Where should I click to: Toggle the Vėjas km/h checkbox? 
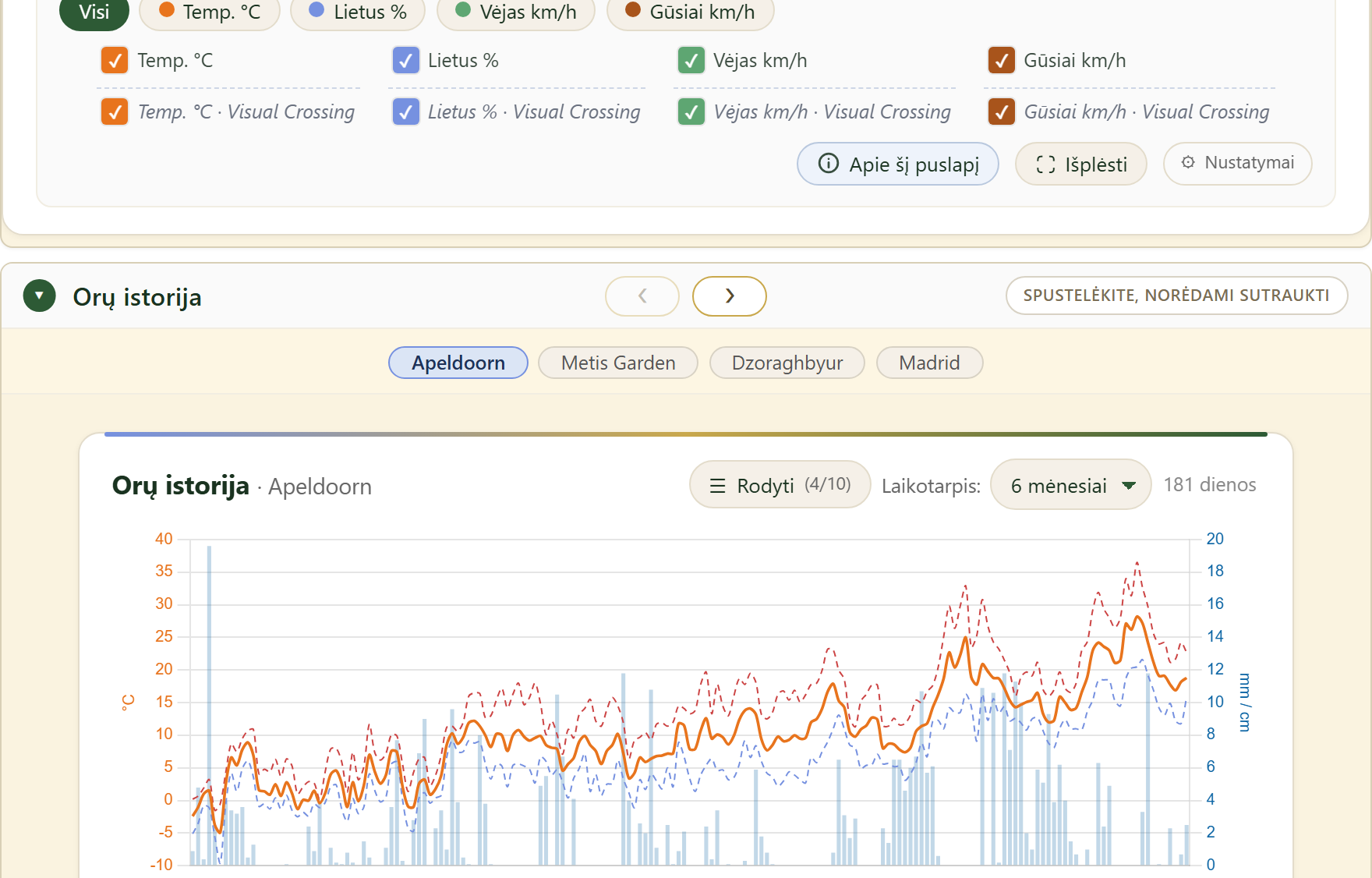point(691,60)
